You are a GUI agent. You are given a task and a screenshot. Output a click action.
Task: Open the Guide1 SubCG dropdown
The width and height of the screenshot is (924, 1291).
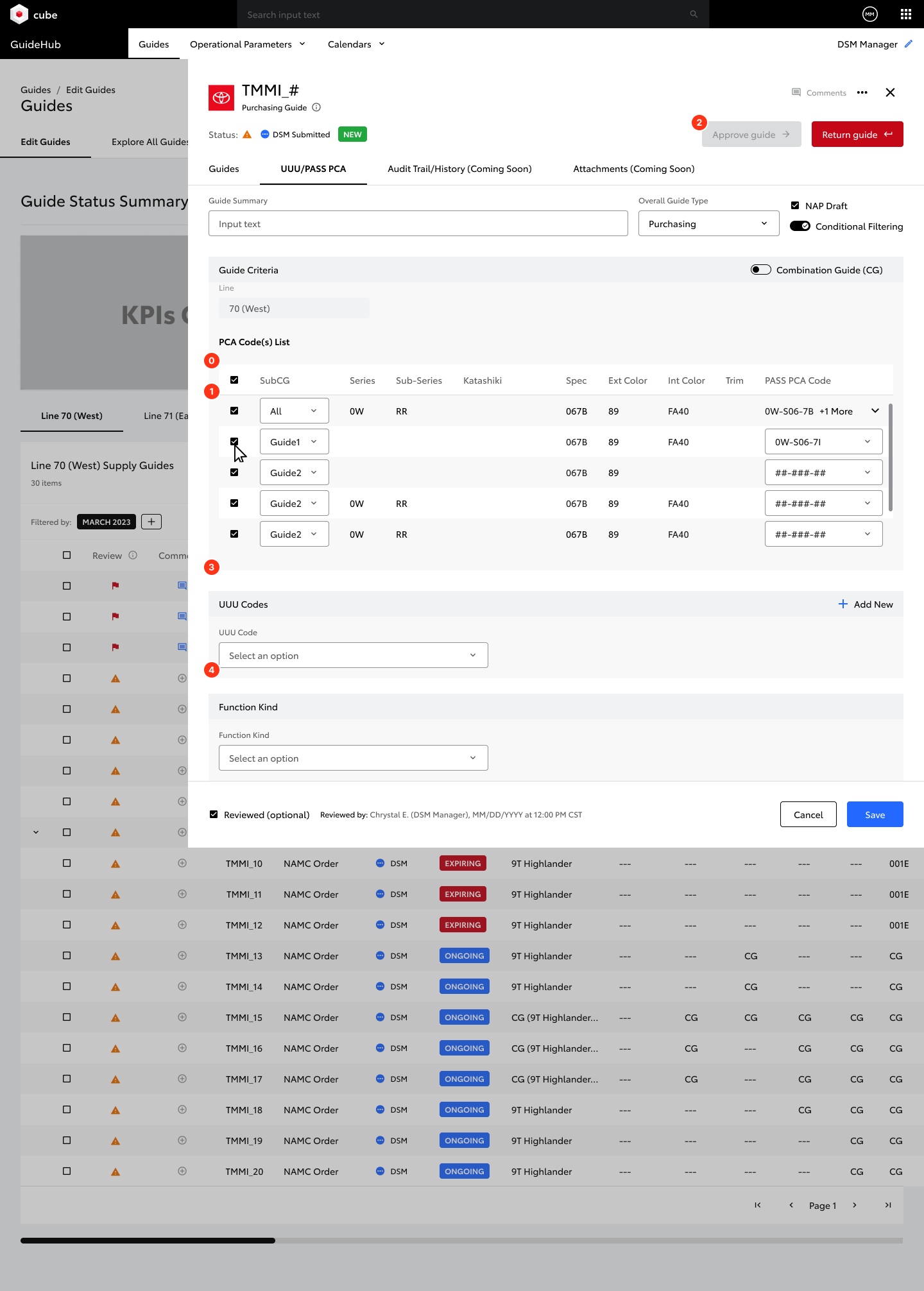coord(295,441)
